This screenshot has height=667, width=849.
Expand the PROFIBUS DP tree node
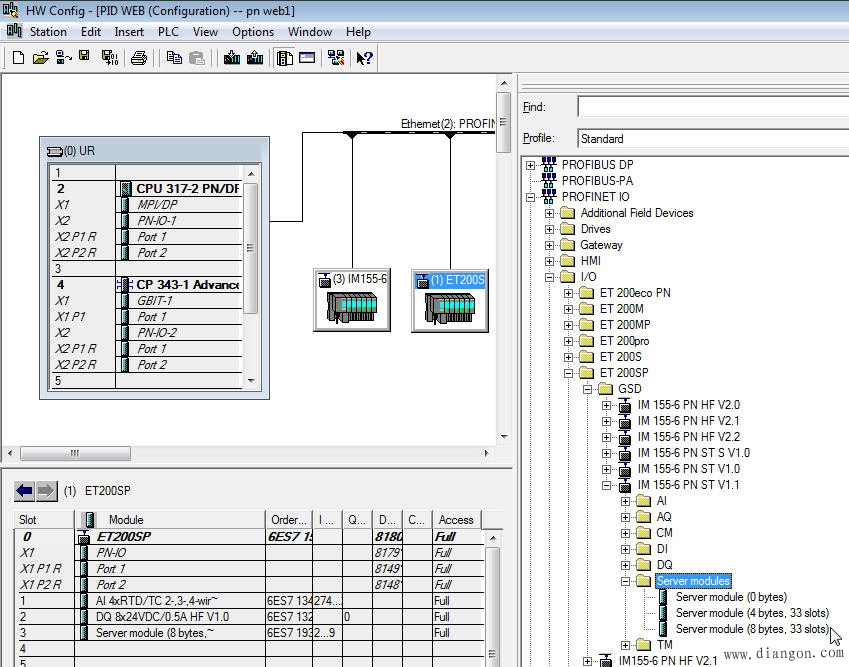530,165
